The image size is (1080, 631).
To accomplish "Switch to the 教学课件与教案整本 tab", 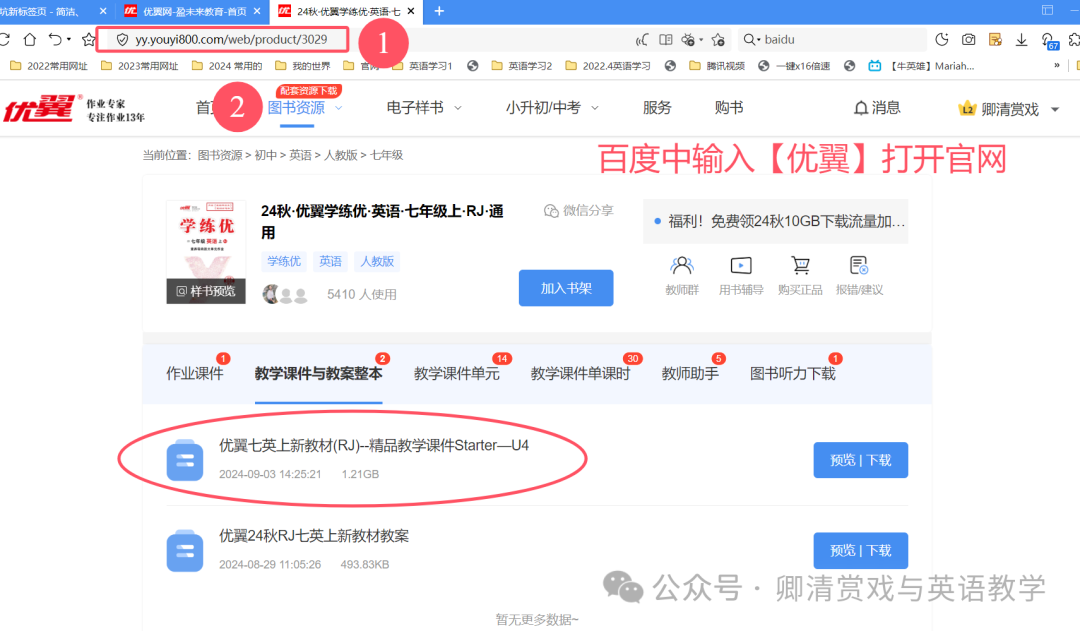I will pyautogui.click(x=318, y=373).
